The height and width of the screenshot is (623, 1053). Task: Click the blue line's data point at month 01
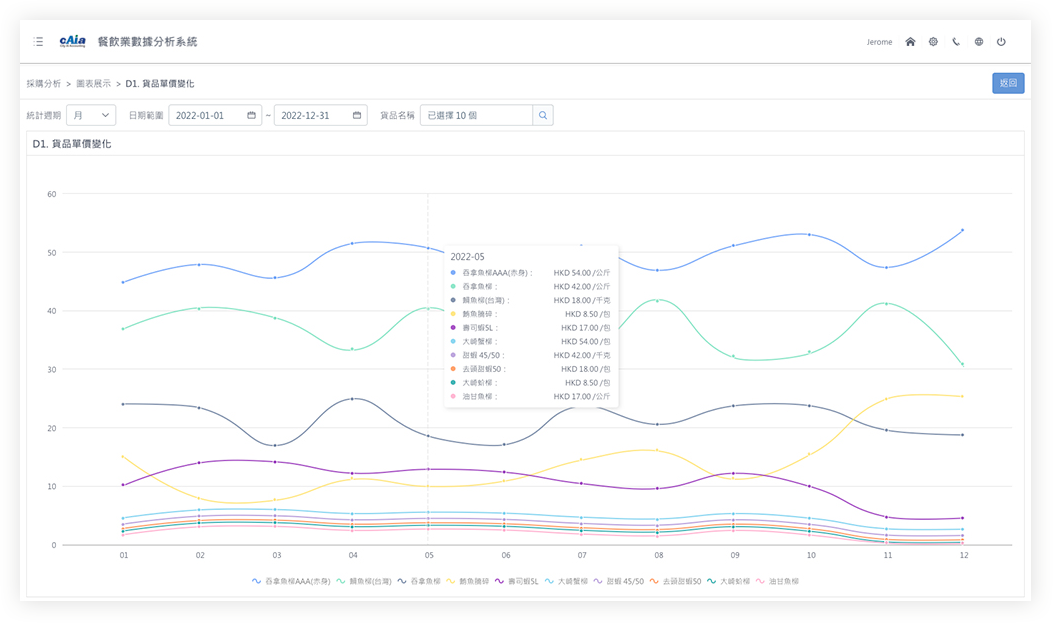click(123, 282)
